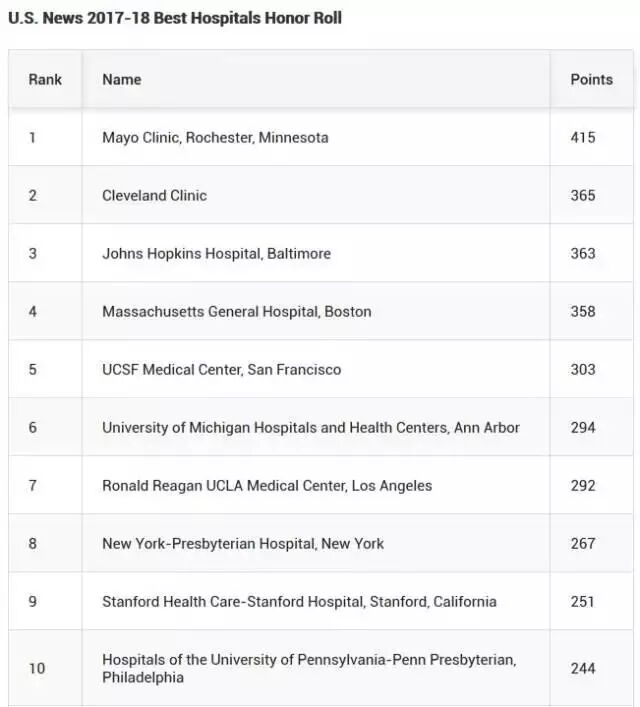Image resolution: width=640 pixels, height=707 pixels.
Task: Click Massachusetts General Hospital, Boston
Action: pos(236,311)
